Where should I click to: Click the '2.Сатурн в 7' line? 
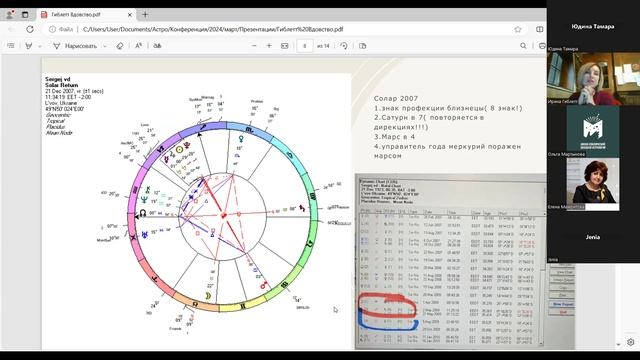429,122
